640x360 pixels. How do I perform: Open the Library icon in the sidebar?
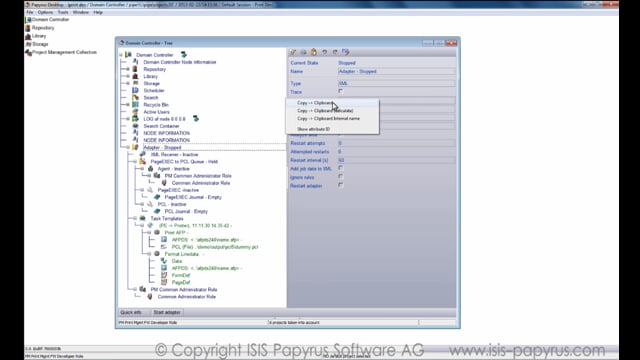pyautogui.click(x=28, y=36)
